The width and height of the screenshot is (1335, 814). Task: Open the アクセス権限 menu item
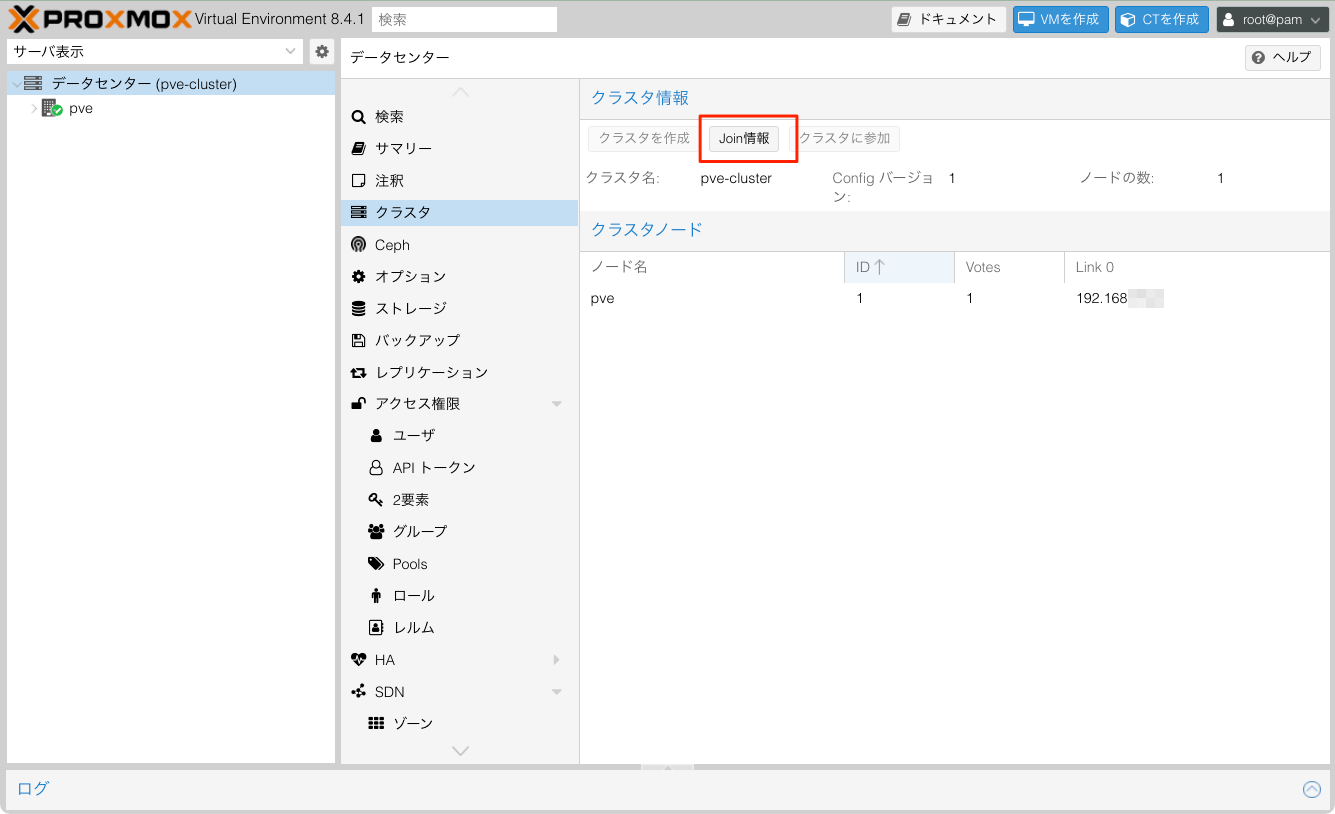click(459, 404)
